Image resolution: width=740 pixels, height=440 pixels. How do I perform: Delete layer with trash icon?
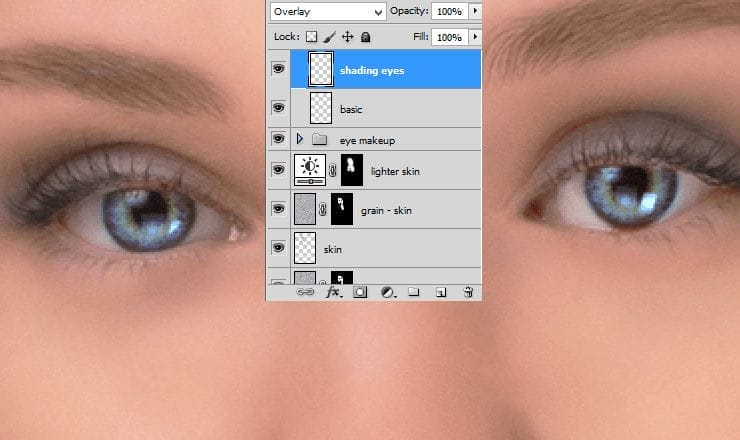pos(467,293)
